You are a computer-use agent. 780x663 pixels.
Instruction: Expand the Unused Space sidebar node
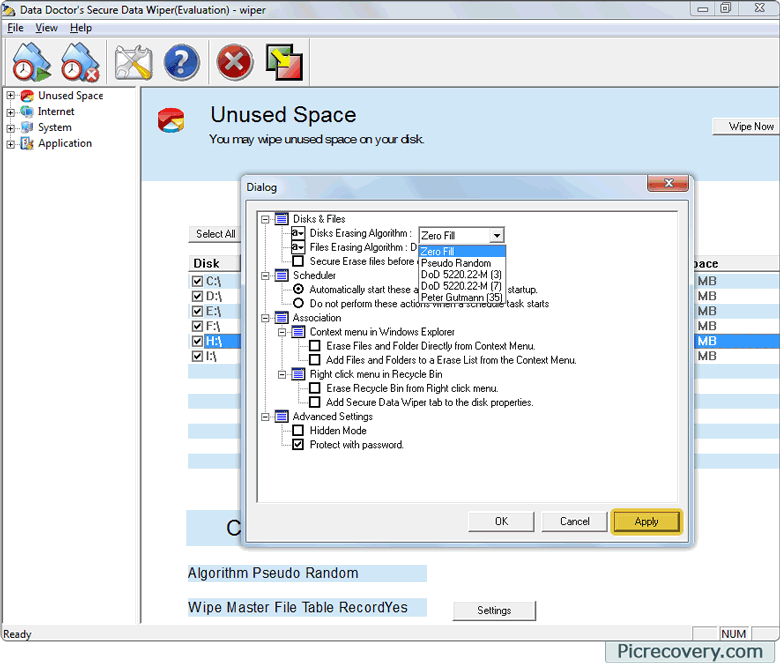pyautogui.click(x=10, y=95)
